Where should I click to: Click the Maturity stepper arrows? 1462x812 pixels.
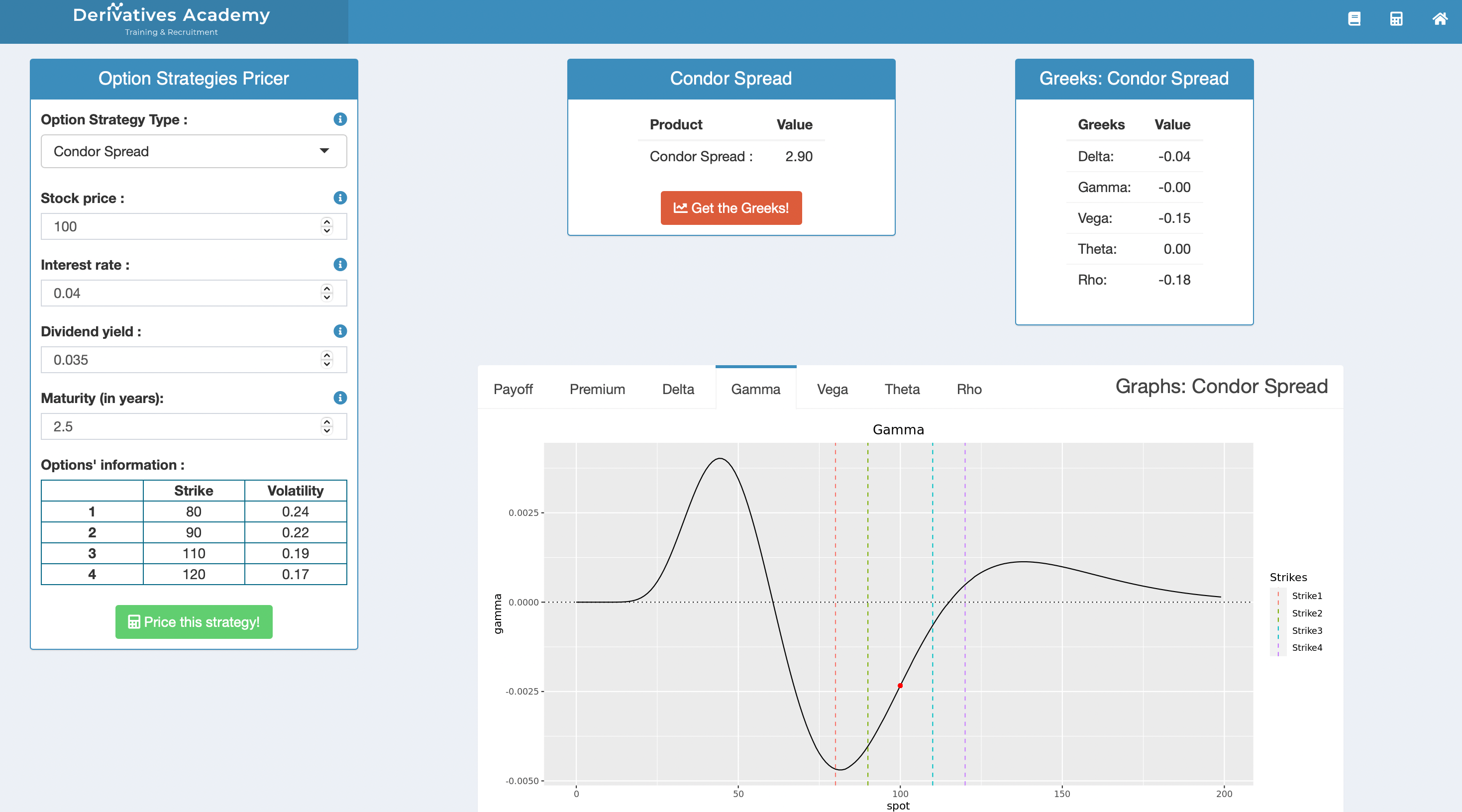[327, 426]
